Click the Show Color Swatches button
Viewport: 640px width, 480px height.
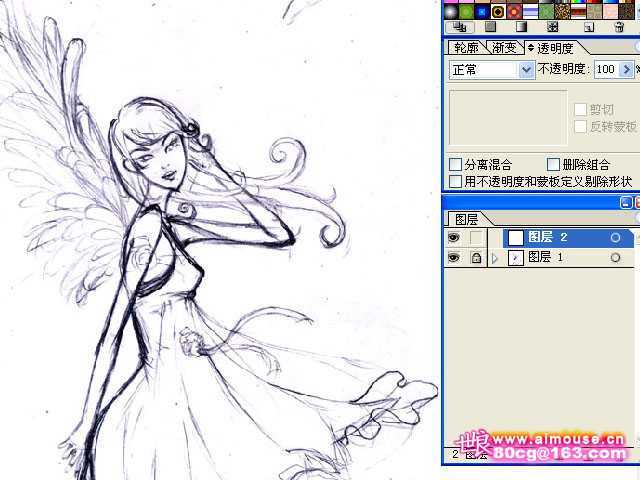point(490,27)
